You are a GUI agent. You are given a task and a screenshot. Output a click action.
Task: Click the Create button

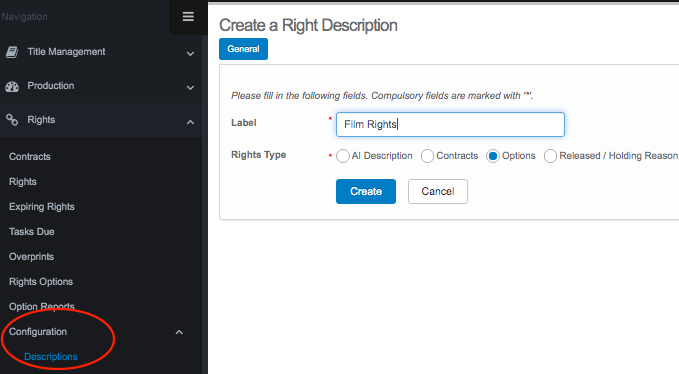pyautogui.click(x=366, y=191)
